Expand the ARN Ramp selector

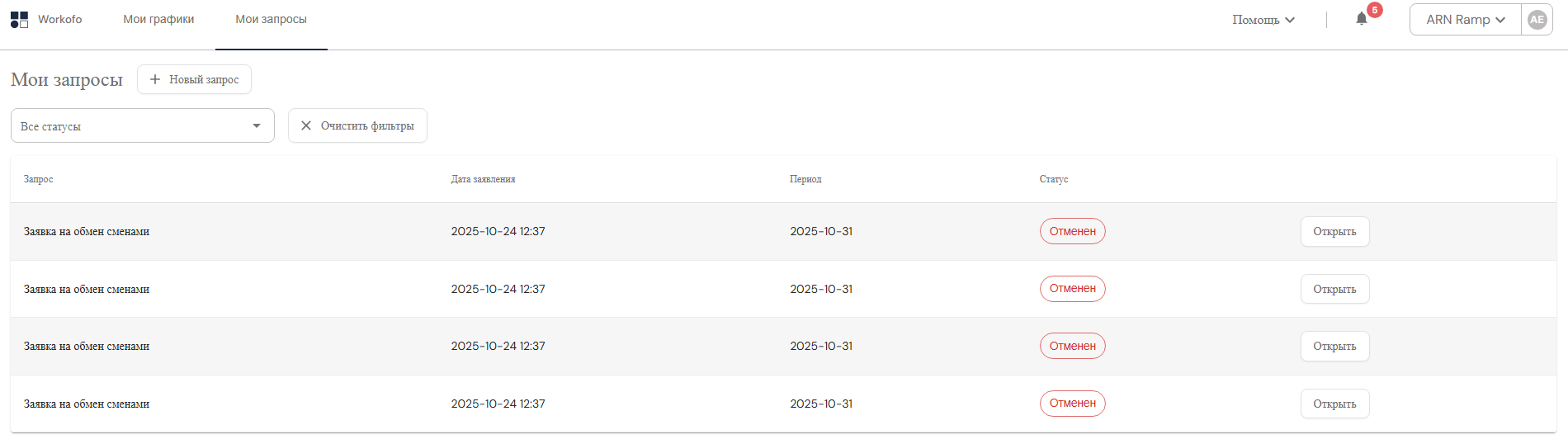(x=1465, y=20)
